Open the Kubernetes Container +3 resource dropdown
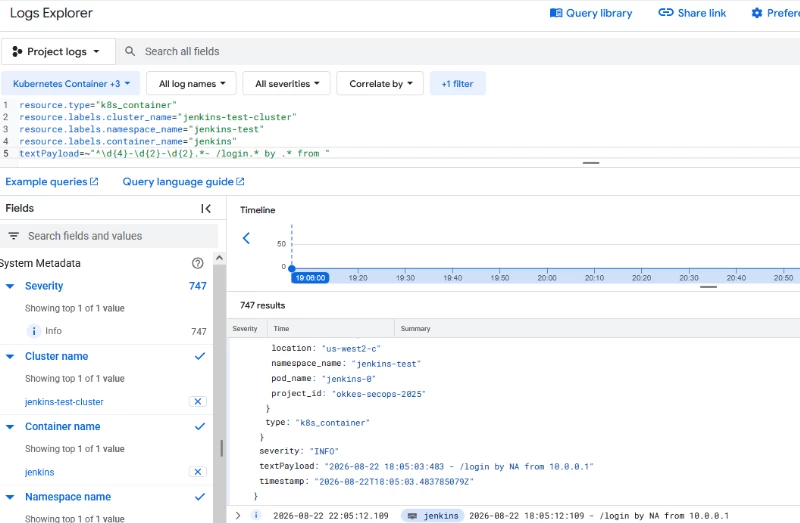Screen dimensions: 800x523 [70, 84]
